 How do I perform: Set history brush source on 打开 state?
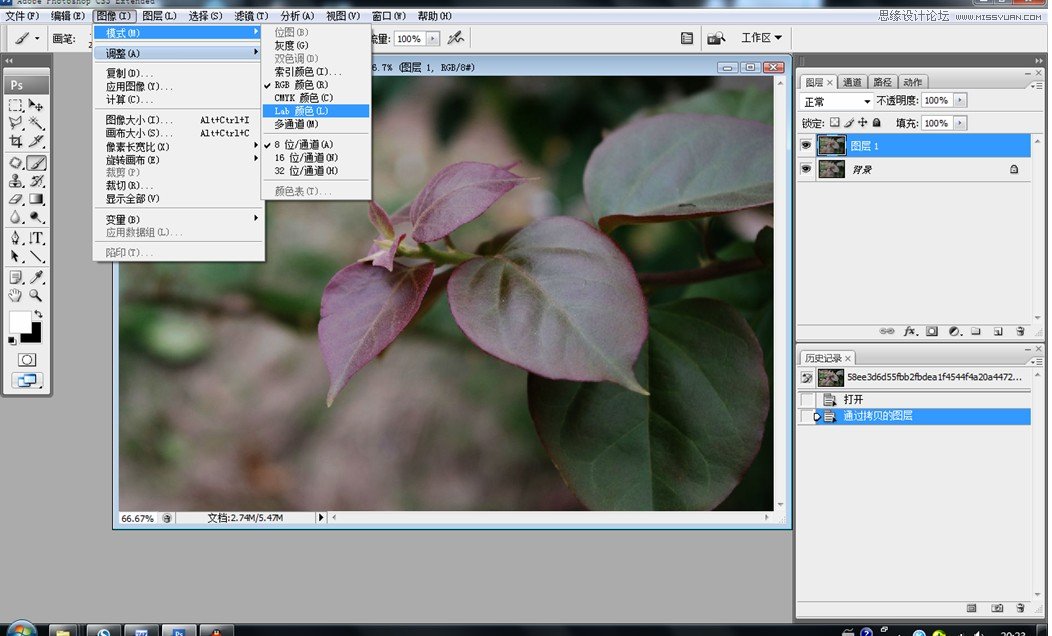(807, 400)
